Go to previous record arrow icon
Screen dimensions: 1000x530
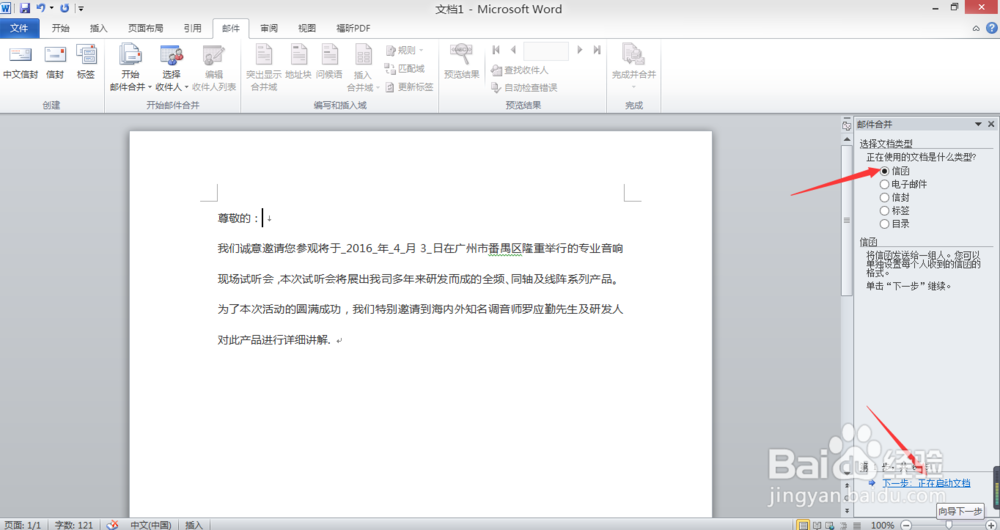513,50
